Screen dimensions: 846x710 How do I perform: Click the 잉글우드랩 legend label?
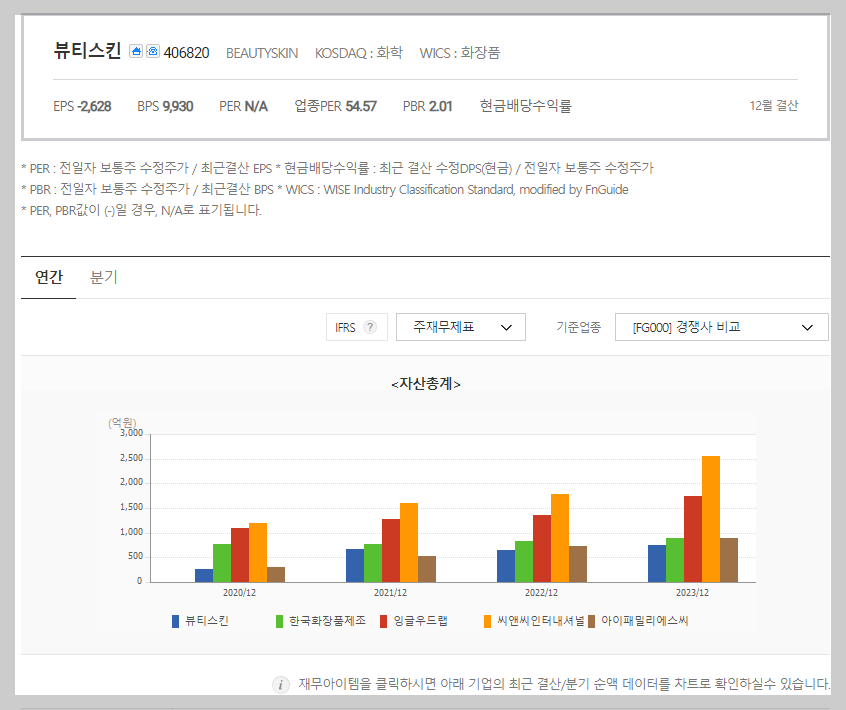(x=420, y=621)
